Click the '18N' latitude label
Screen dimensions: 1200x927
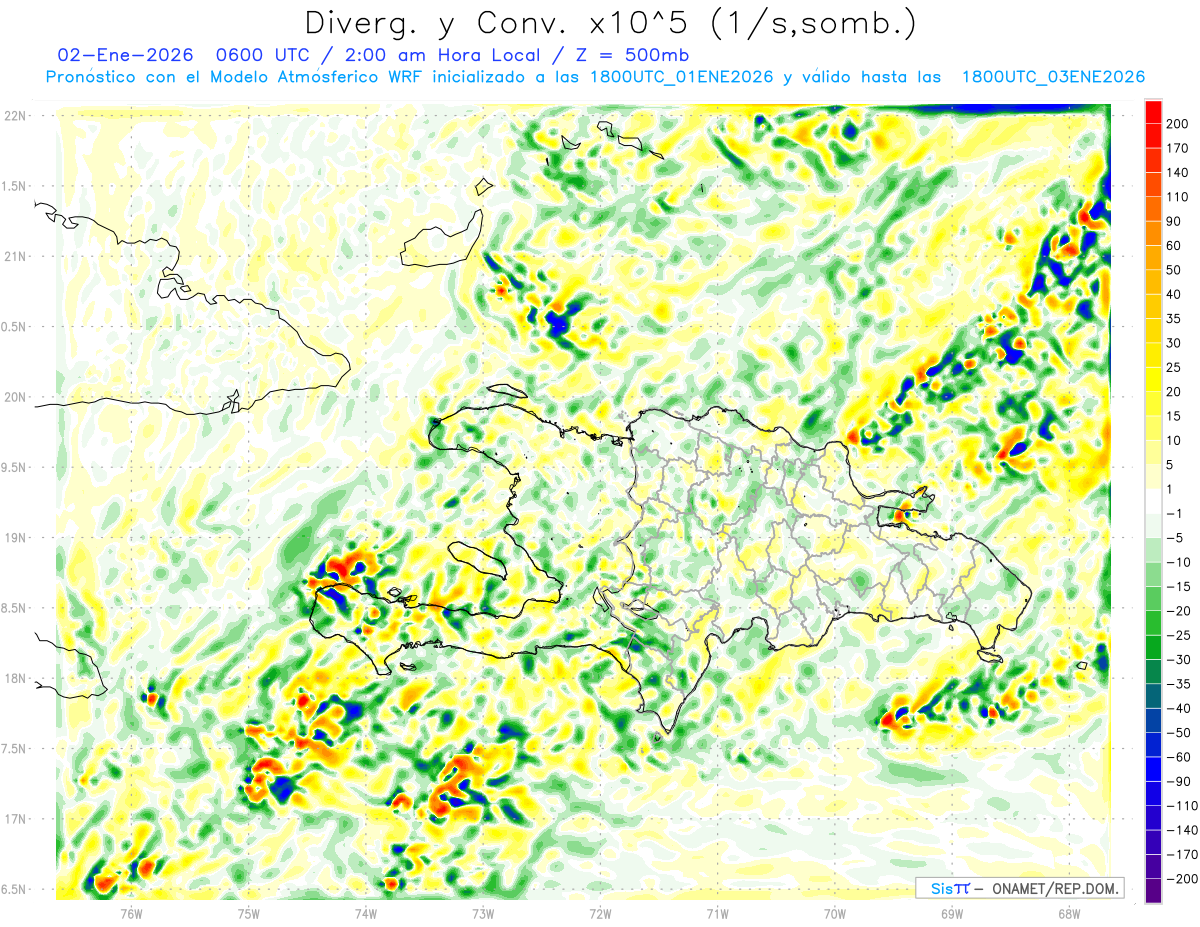tap(15, 678)
